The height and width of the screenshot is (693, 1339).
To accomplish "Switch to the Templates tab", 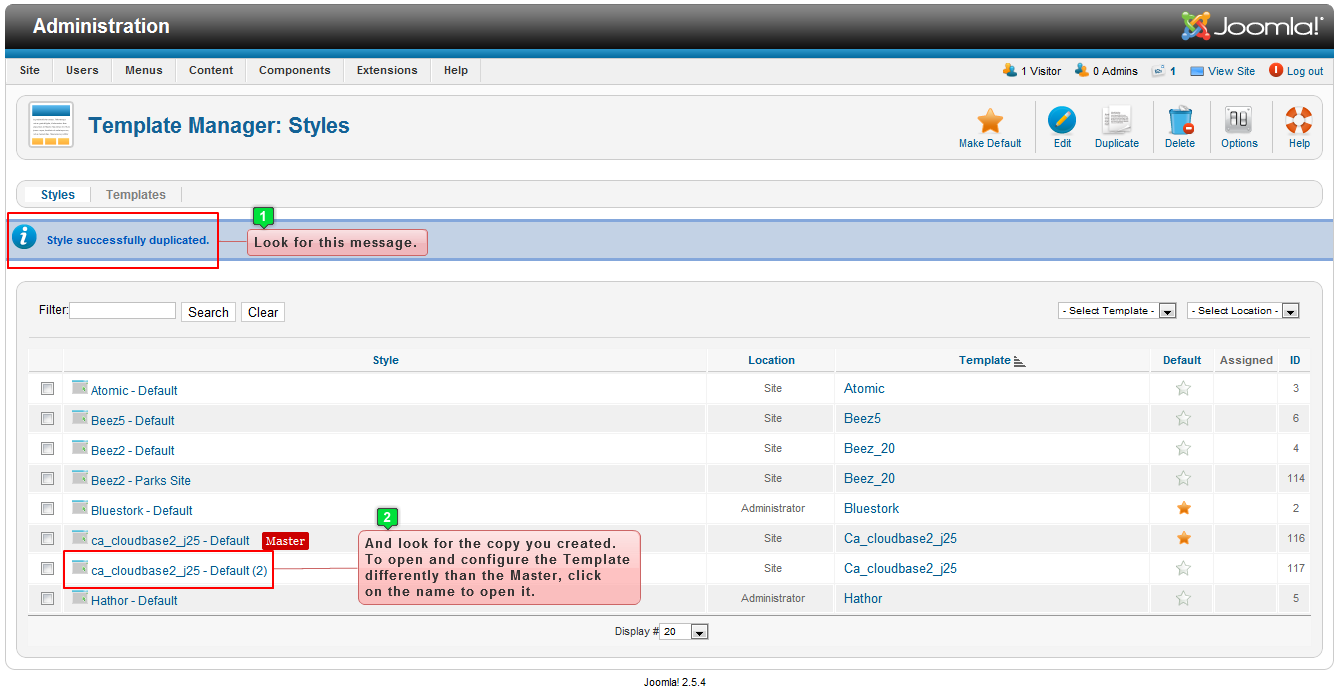I will pos(136,195).
